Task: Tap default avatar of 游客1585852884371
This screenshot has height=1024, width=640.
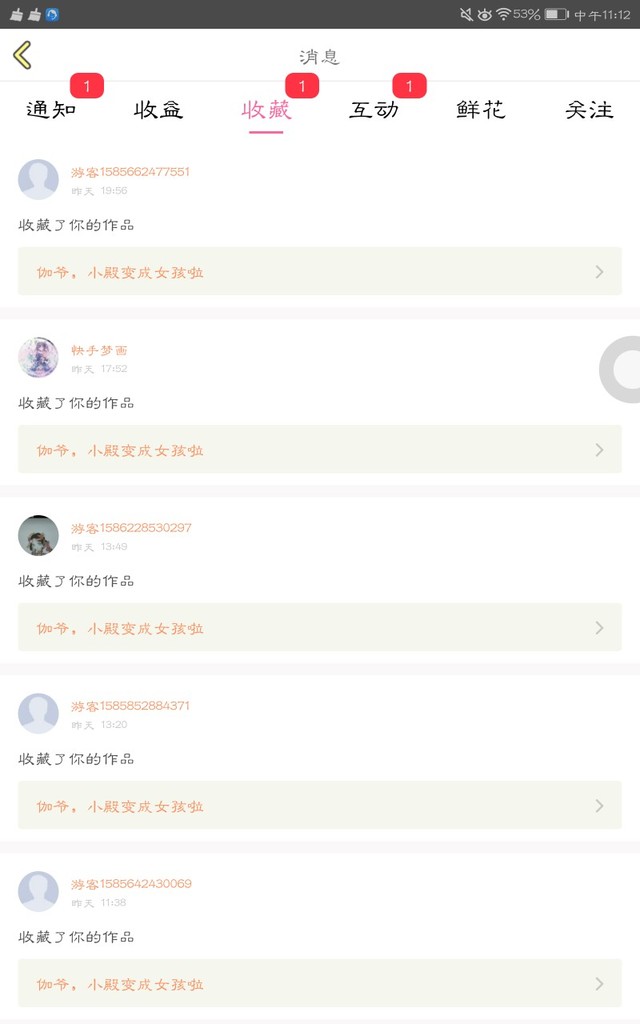Action: click(38, 714)
